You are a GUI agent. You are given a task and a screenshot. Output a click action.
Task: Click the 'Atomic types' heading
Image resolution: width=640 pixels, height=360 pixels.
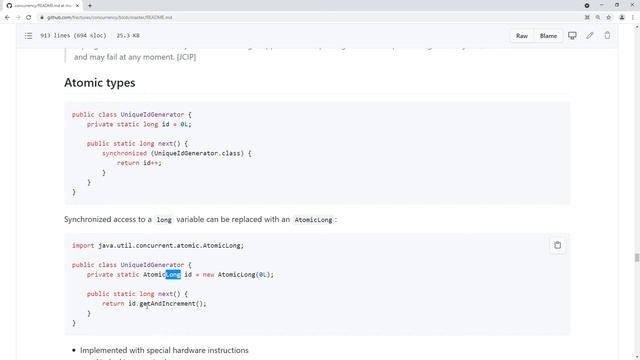coord(100,83)
